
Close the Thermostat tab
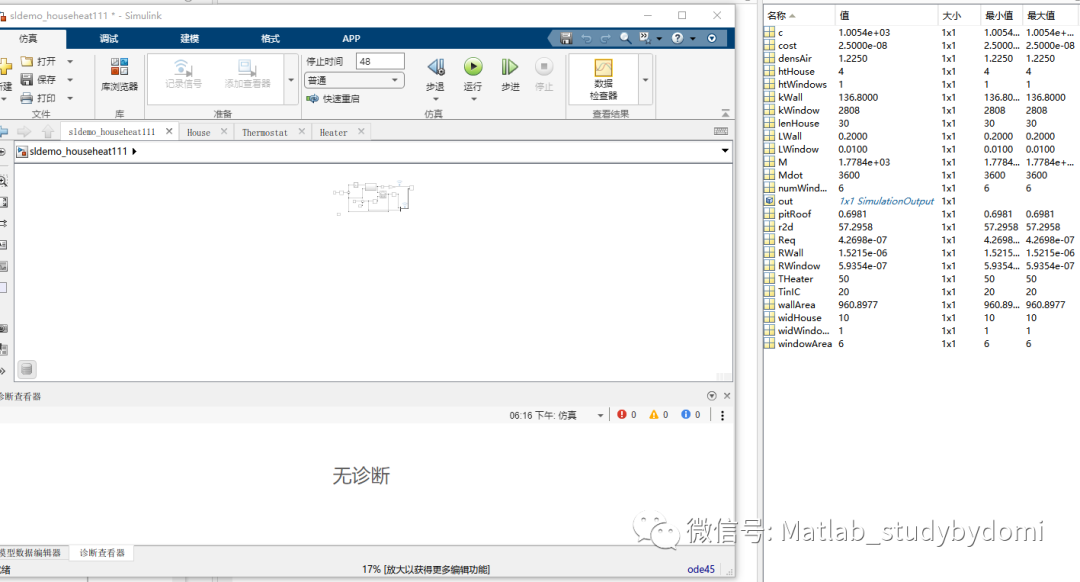[302, 131]
